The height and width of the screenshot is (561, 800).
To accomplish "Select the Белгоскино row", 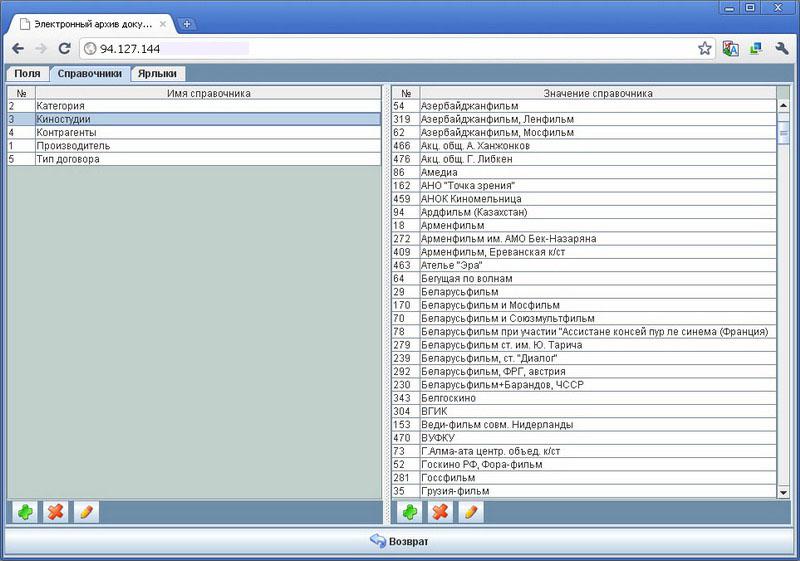I will pyautogui.click(x=584, y=397).
